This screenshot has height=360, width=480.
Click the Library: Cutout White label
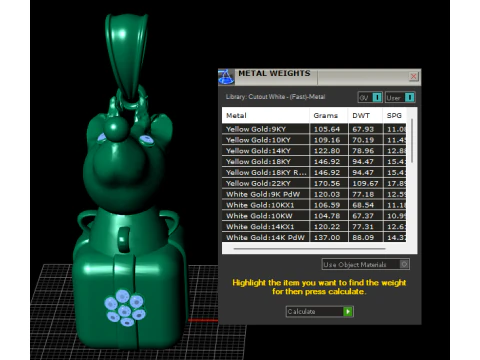(x=275, y=97)
